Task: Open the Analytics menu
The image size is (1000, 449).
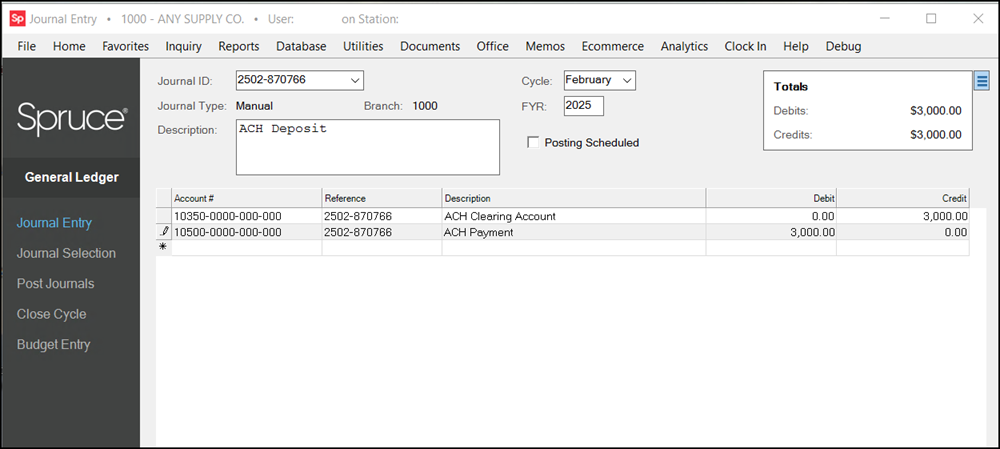Action: 684,46
